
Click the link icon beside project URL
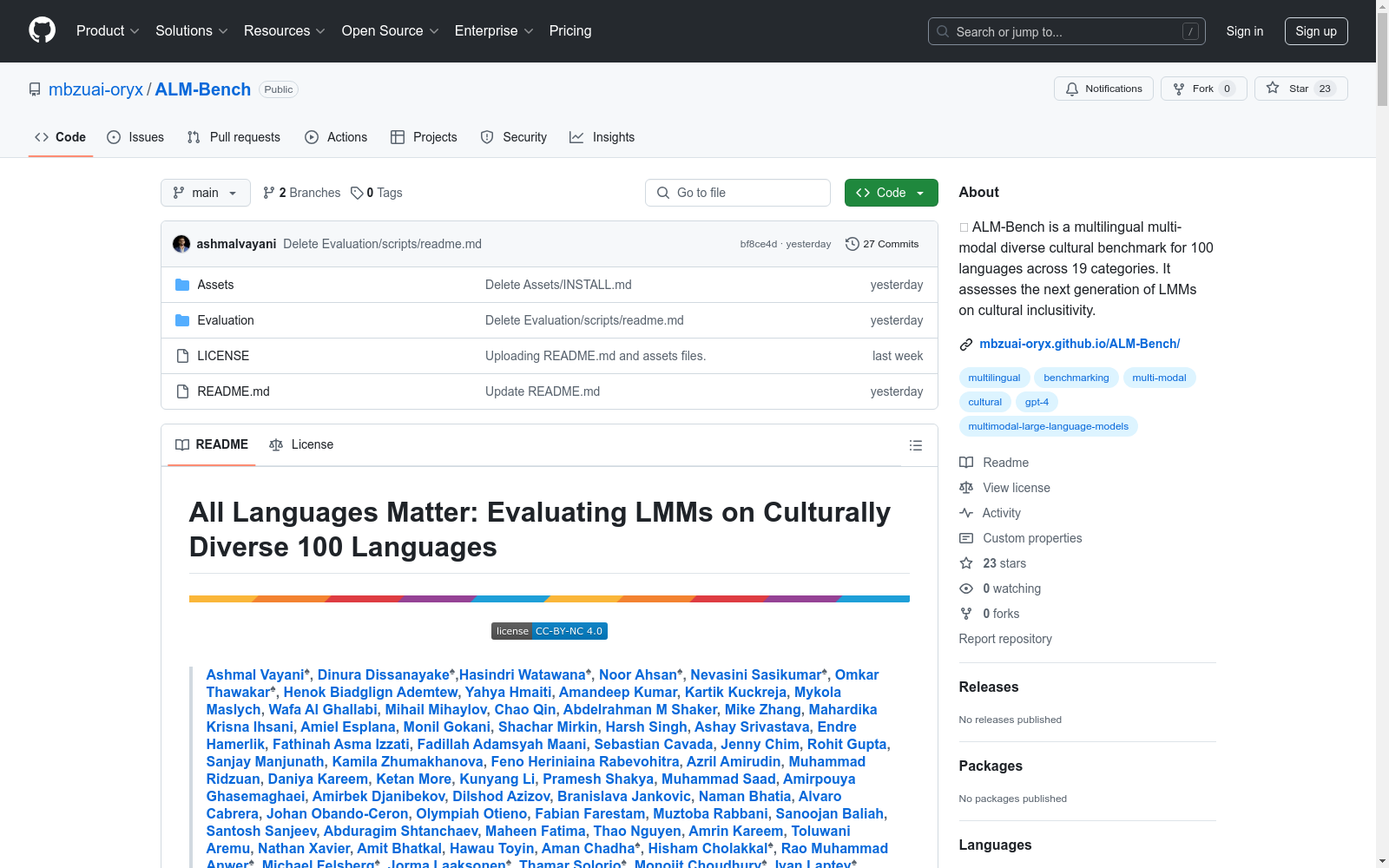966,345
